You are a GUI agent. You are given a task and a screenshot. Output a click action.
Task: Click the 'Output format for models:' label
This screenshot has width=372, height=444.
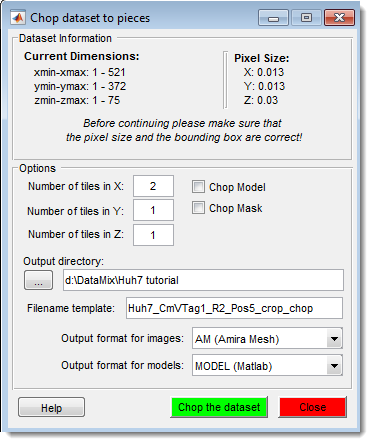[122, 365]
